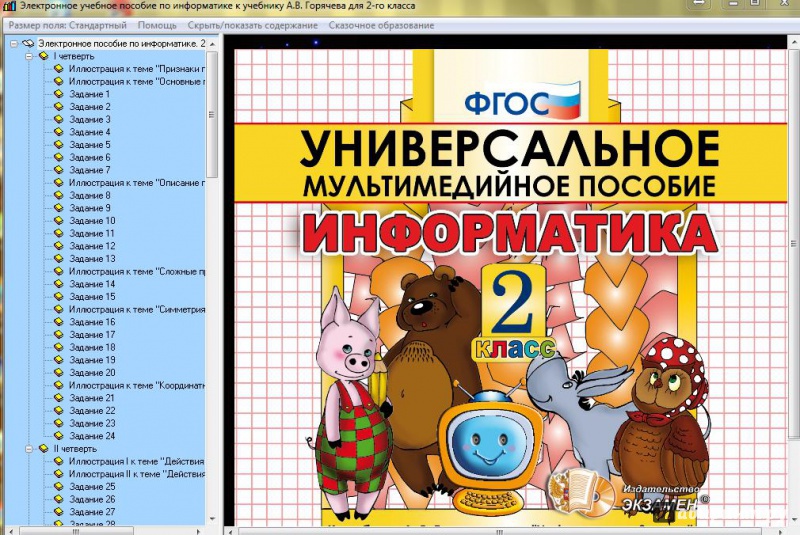Viewport: 800px width, 535px height.
Task: Collapse the 'I четверть' tree branch
Action: click(x=29, y=57)
